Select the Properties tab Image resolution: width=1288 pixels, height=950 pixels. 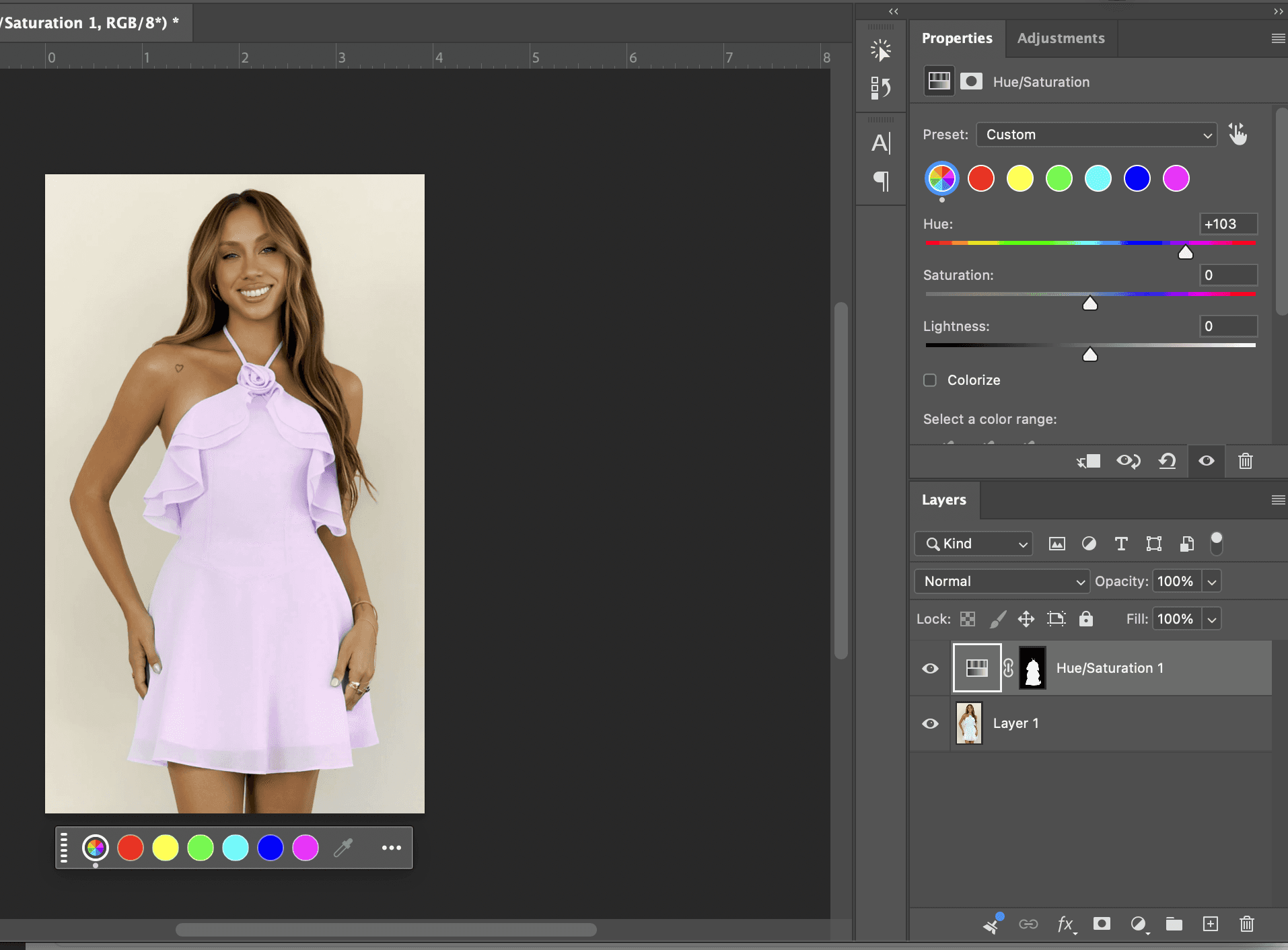click(x=957, y=38)
